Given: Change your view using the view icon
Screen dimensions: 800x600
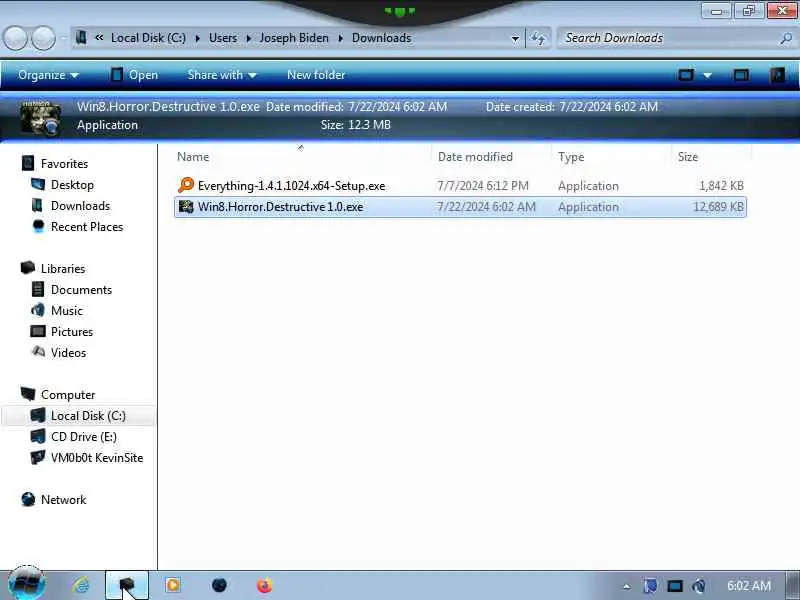Looking at the screenshot, I should coord(686,76).
